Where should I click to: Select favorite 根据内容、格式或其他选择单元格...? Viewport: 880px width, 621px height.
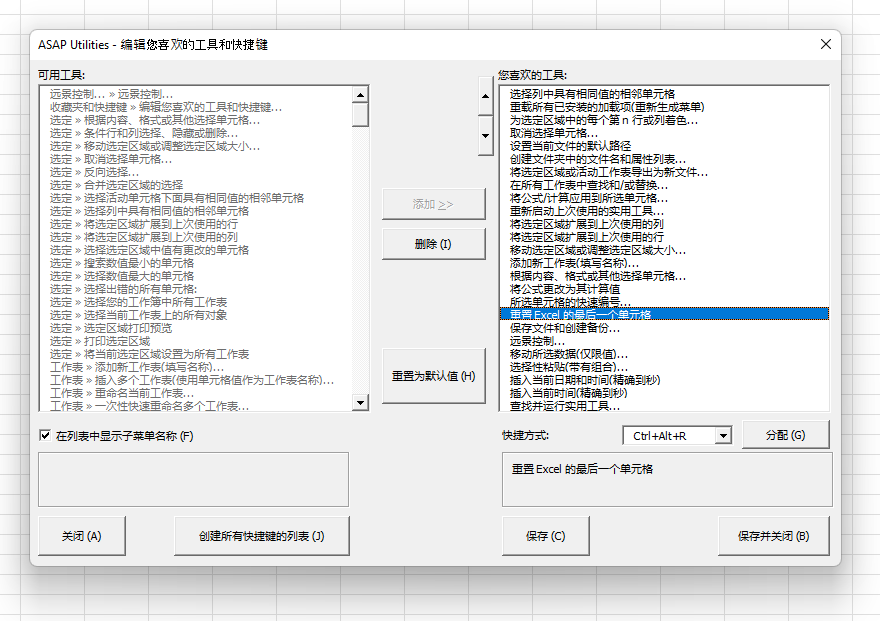pyautogui.click(x=598, y=276)
